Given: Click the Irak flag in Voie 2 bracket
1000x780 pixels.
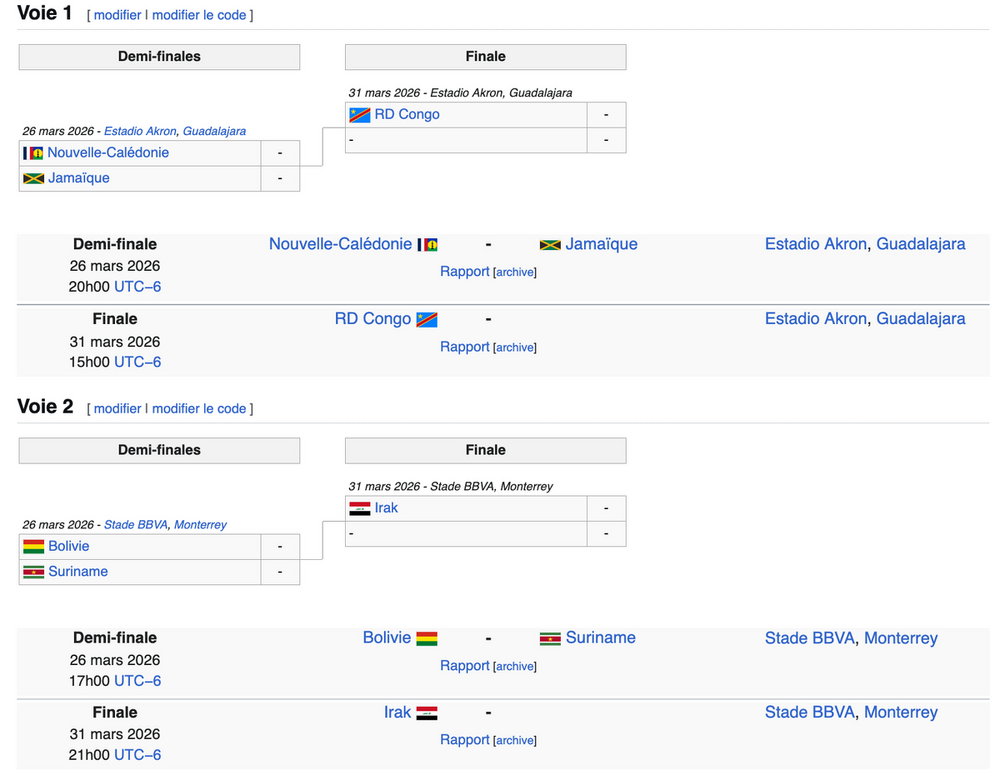Looking at the screenshot, I should click(x=360, y=508).
